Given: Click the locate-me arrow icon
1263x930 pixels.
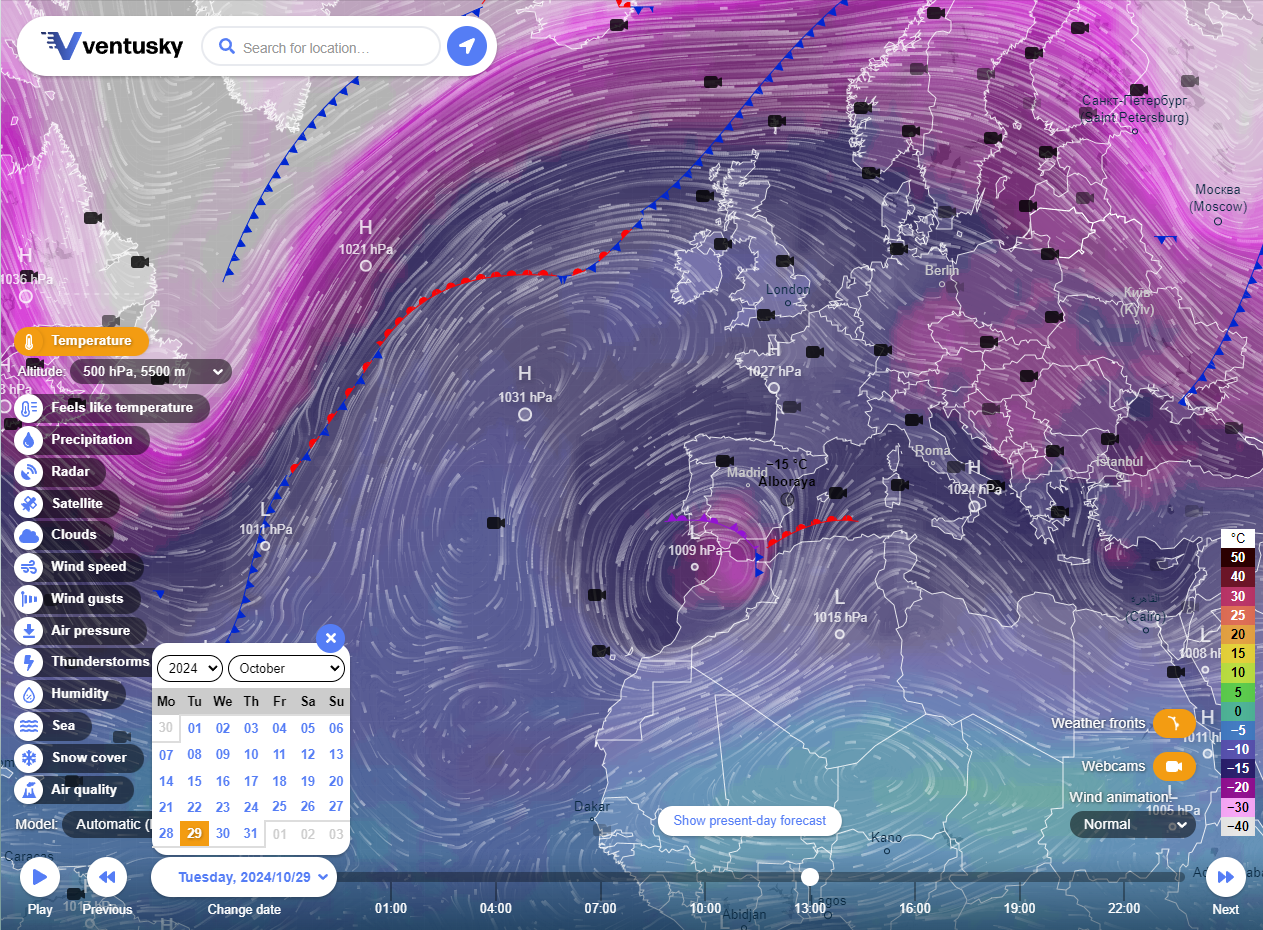Looking at the screenshot, I should 466,46.
